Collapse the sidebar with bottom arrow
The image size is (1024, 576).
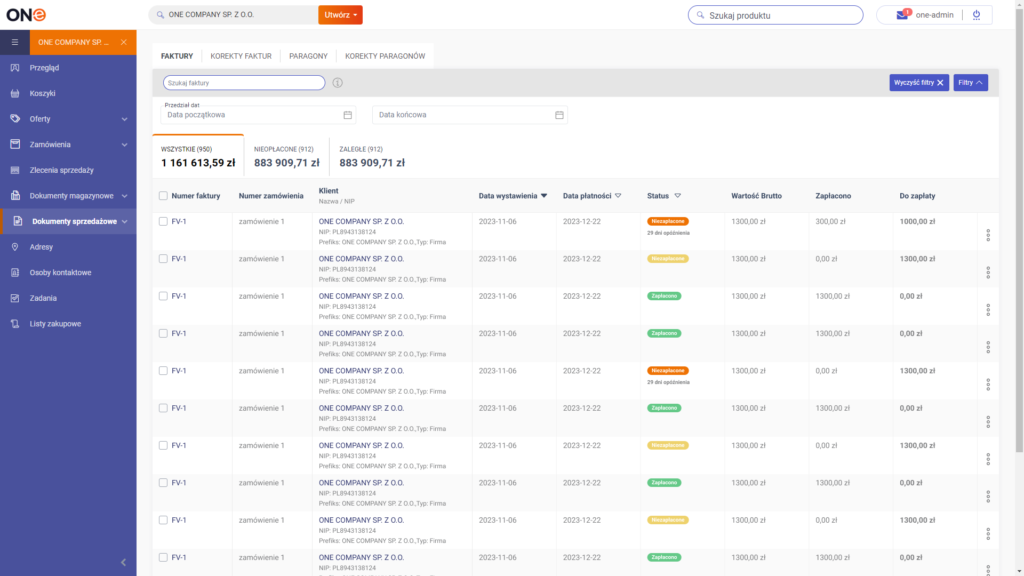123,562
